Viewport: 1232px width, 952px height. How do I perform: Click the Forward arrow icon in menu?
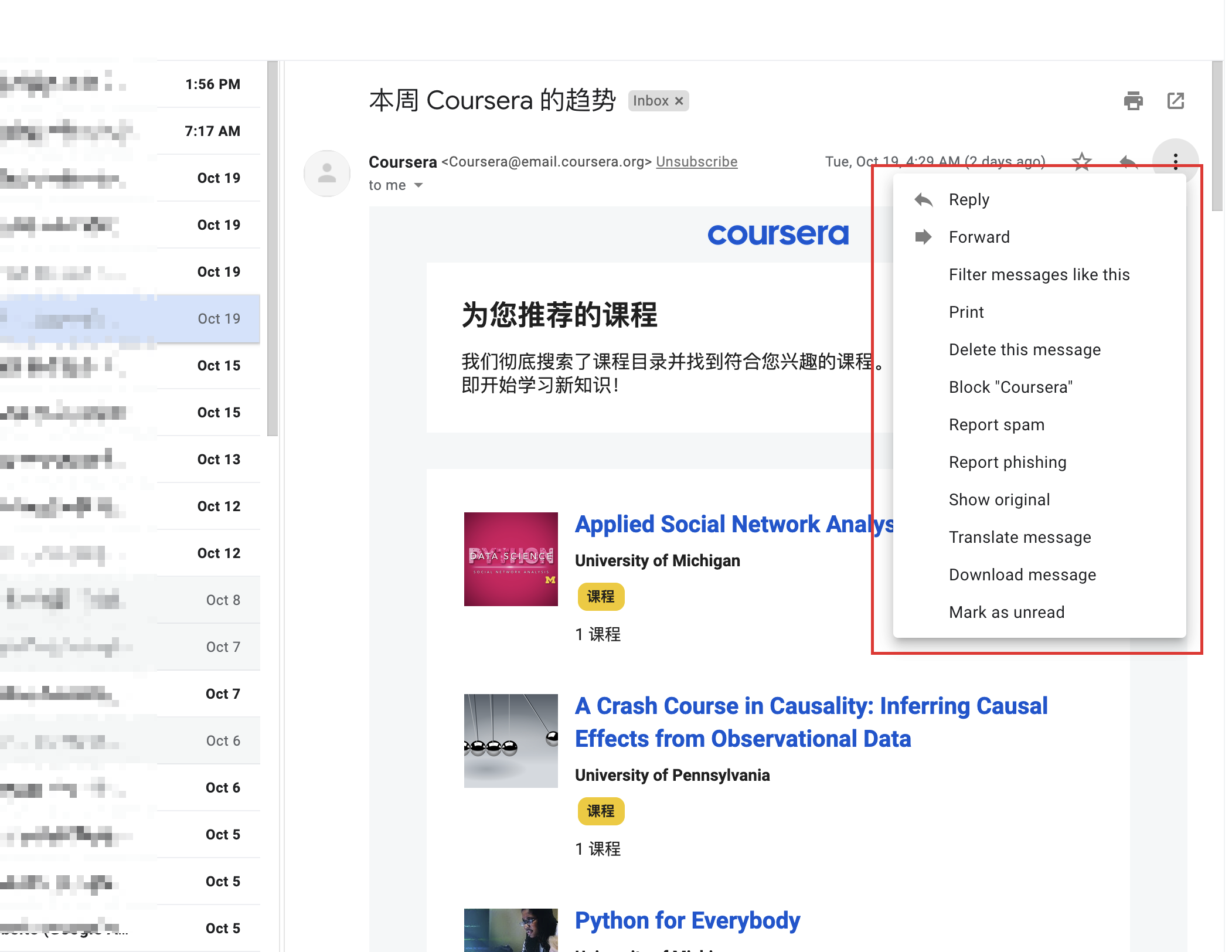923,237
